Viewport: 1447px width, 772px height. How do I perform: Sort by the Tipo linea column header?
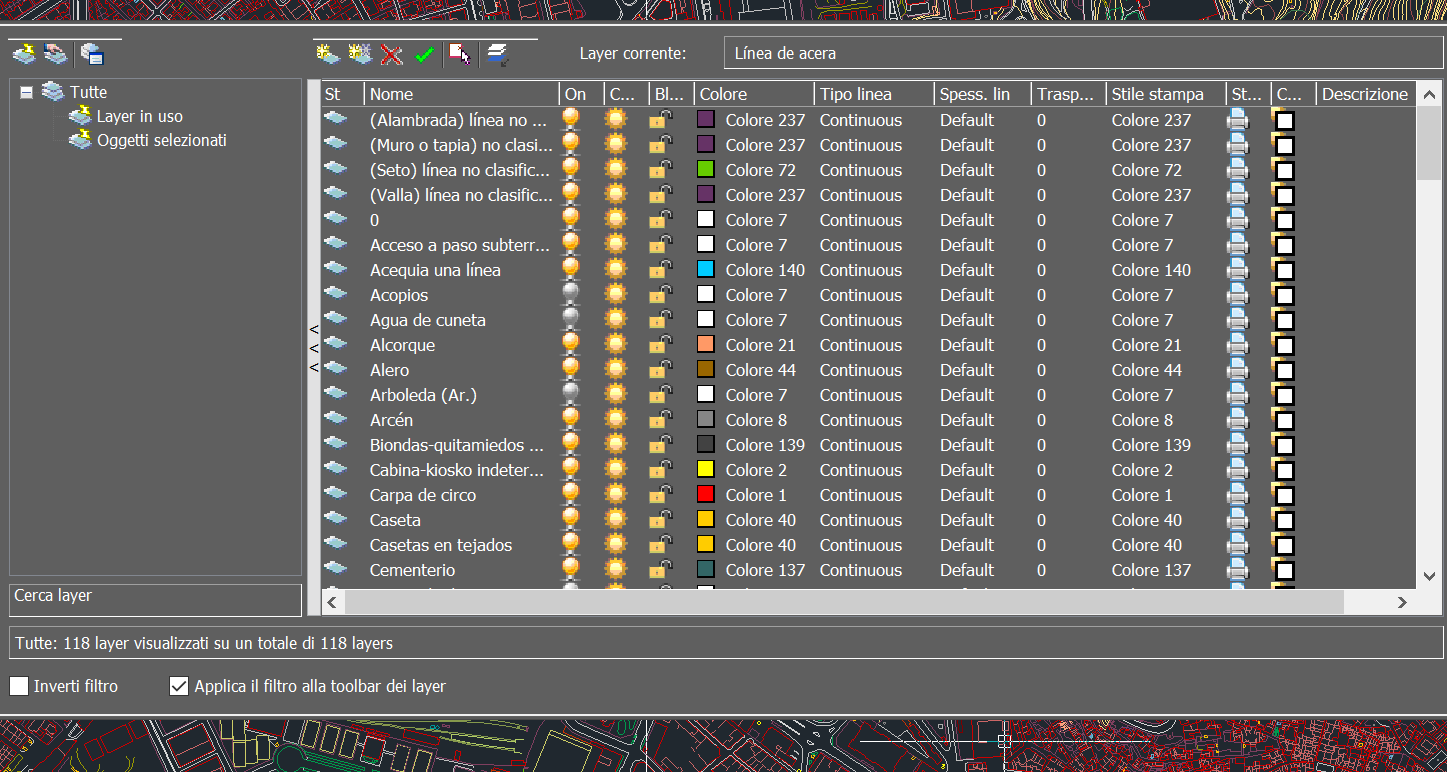click(874, 94)
